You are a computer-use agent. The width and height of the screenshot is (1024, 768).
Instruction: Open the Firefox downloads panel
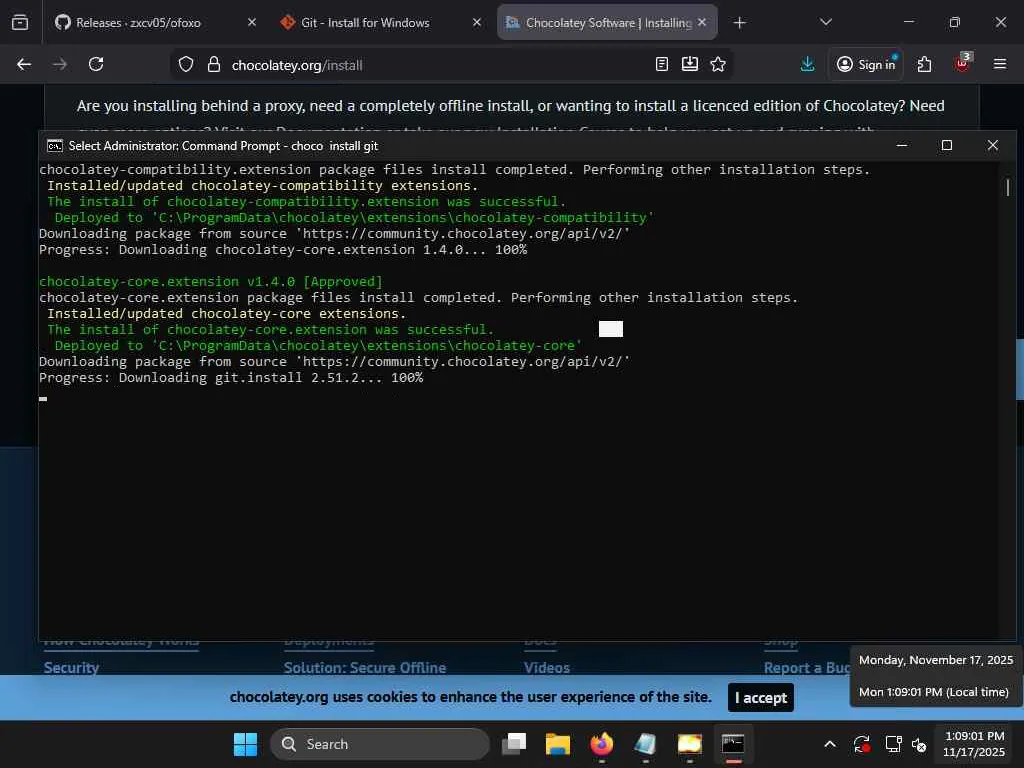pyautogui.click(x=807, y=64)
